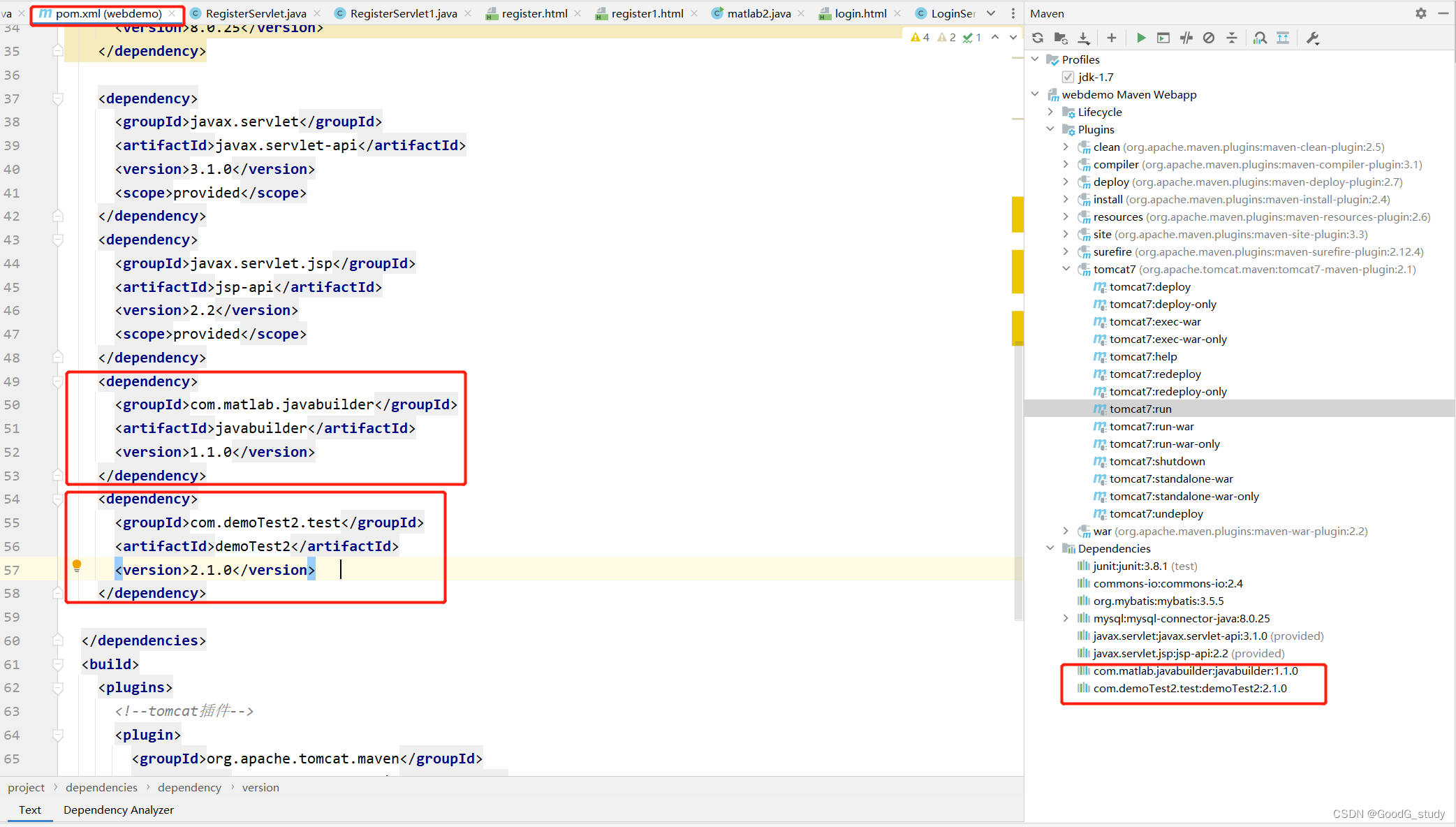Expand the Lifecycle node

(x=1050, y=112)
